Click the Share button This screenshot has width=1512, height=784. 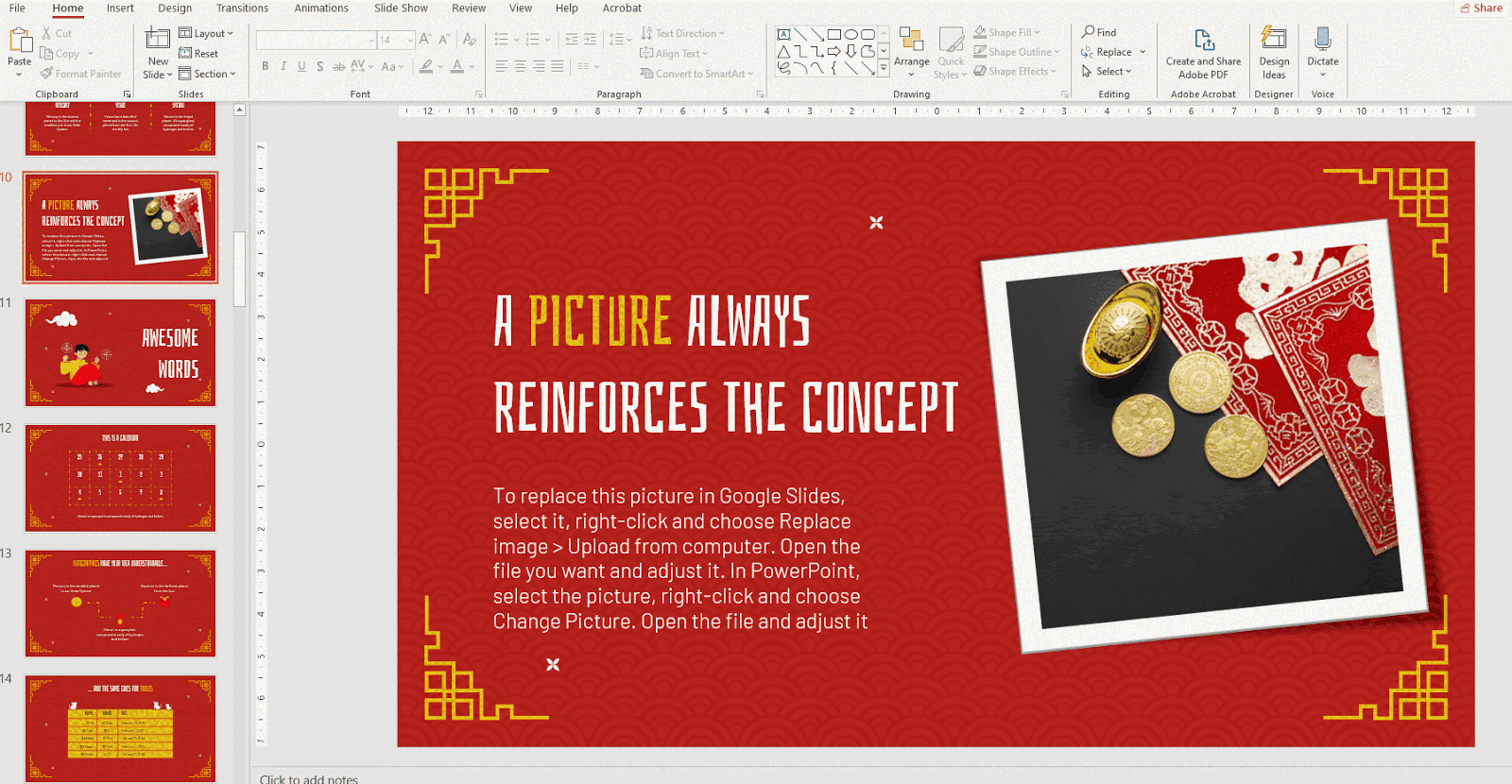point(1481,9)
